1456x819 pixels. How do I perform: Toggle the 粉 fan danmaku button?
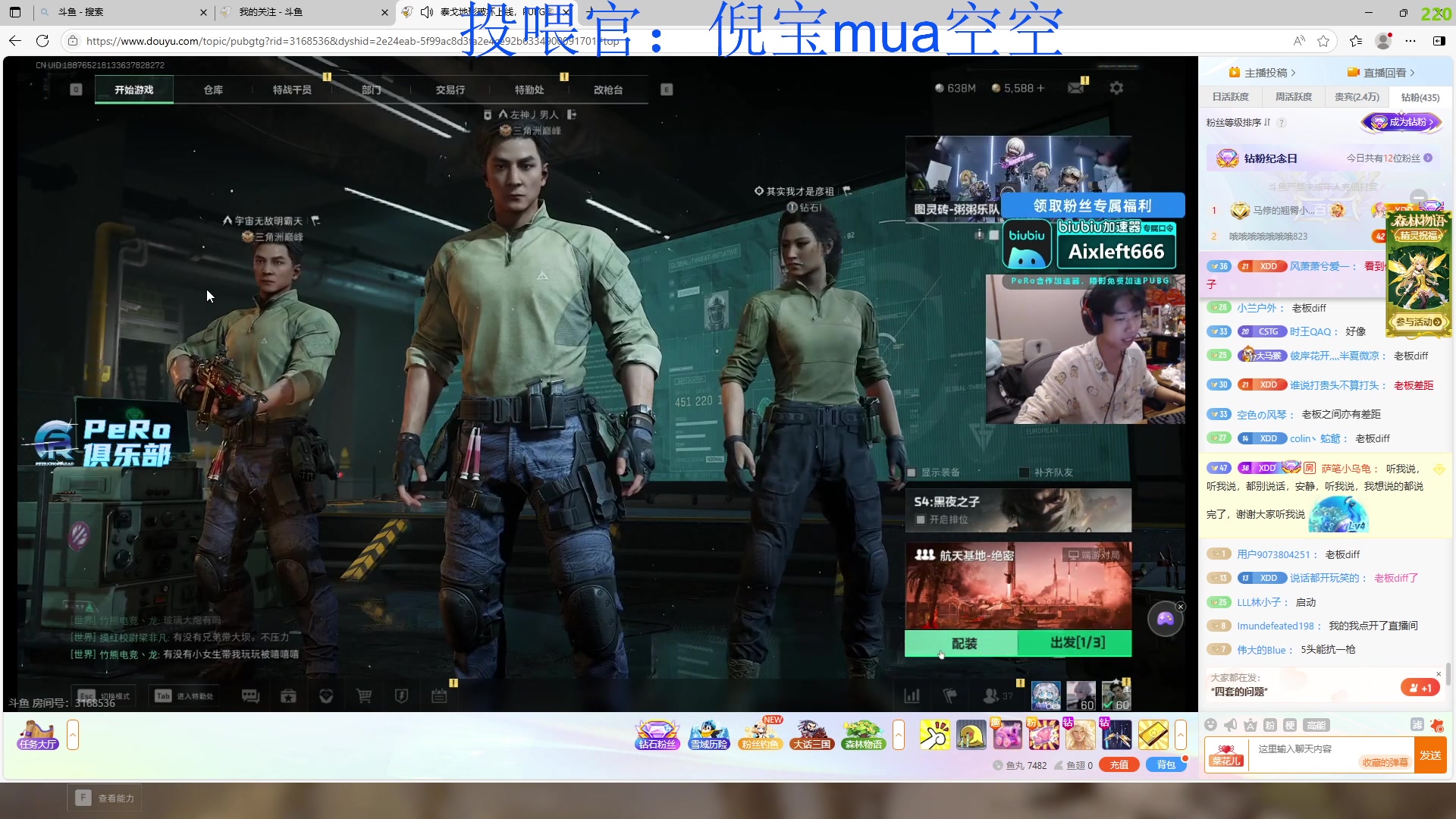[1270, 725]
